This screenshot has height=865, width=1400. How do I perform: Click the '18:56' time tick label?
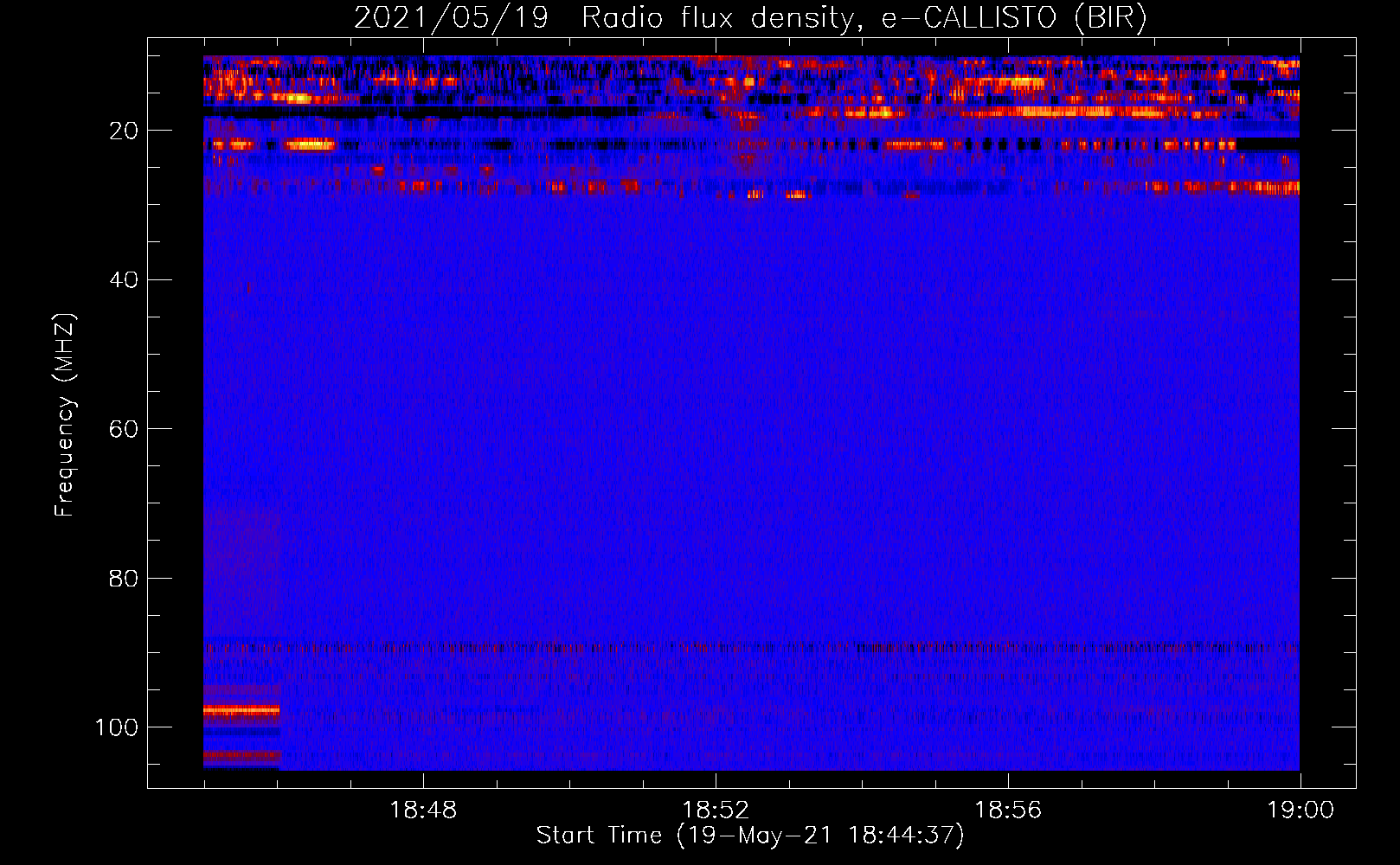(x=1008, y=811)
